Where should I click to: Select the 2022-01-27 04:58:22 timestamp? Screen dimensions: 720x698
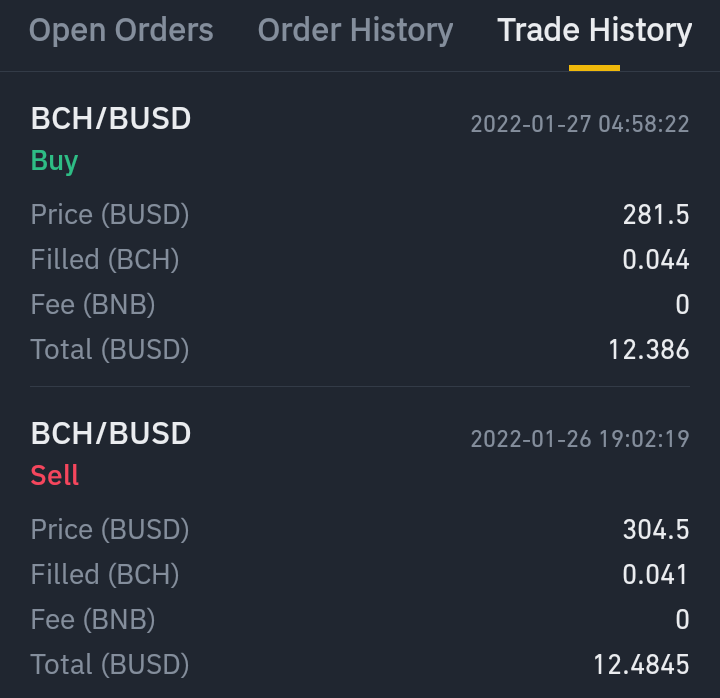pyautogui.click(x=580, y=124)
